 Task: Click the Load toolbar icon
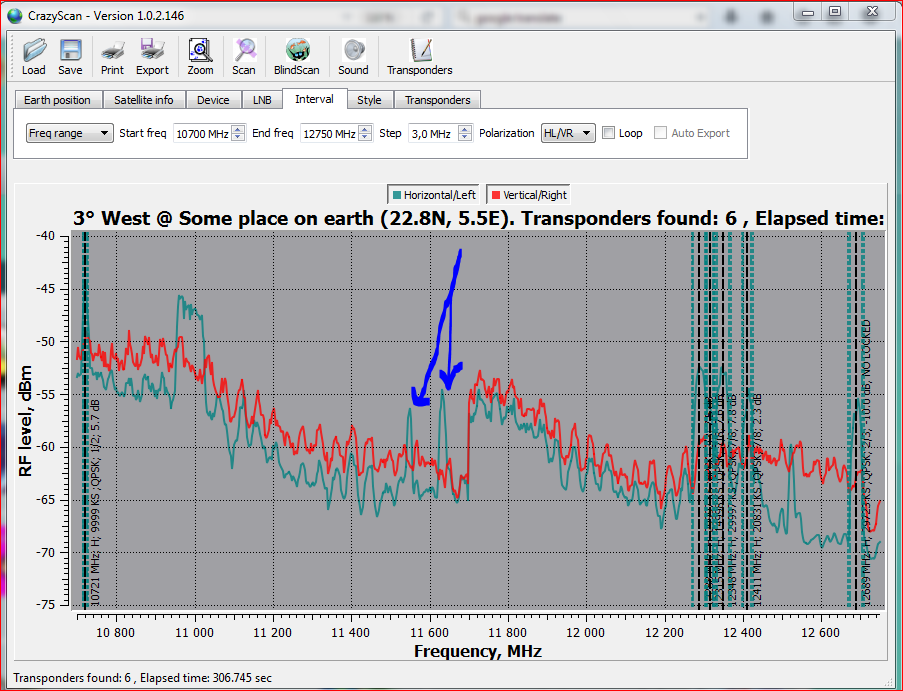(x=34, y=56)
